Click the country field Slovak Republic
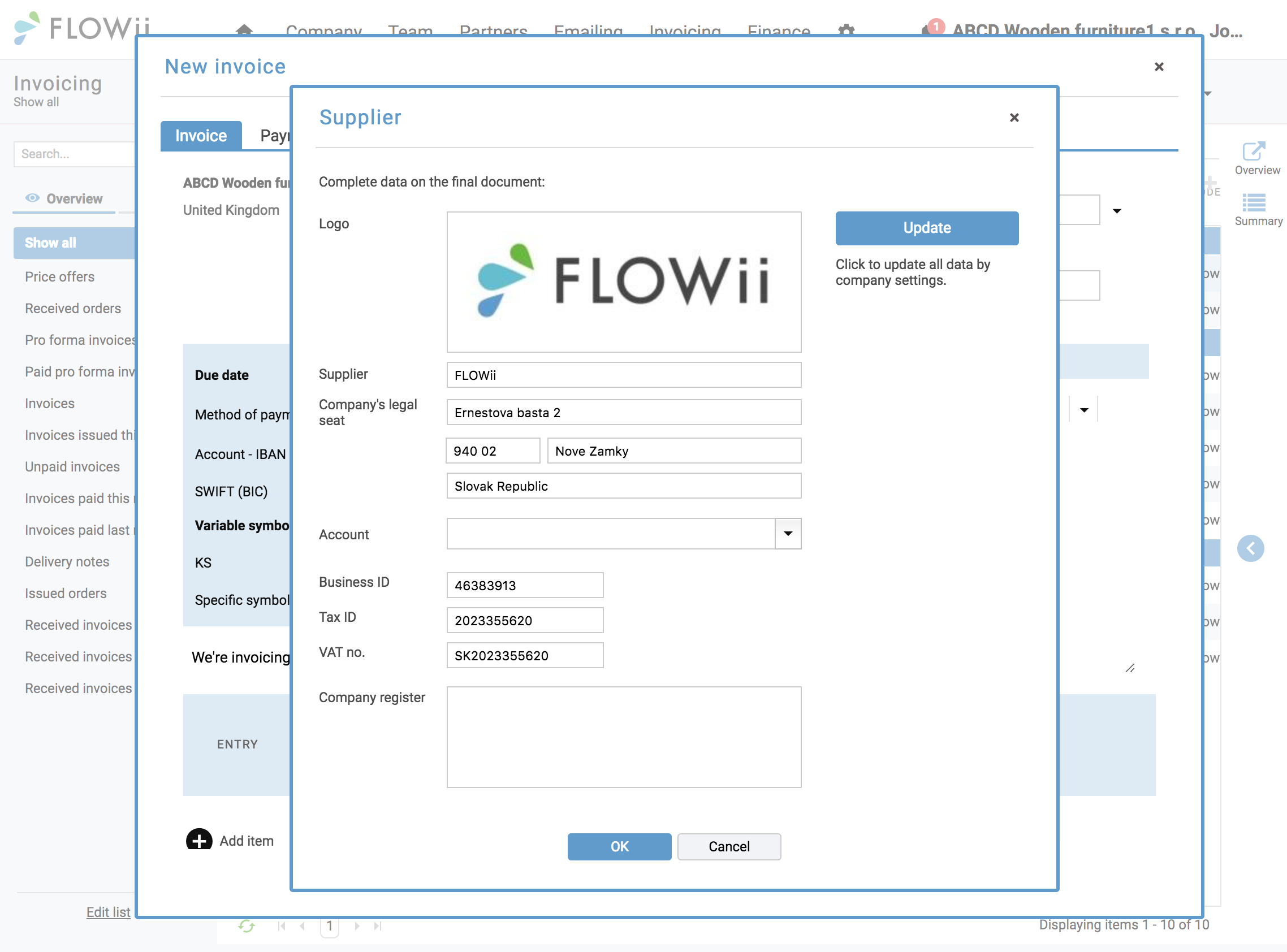Screen dimensions: 1287x952 (x=623, y=485)
